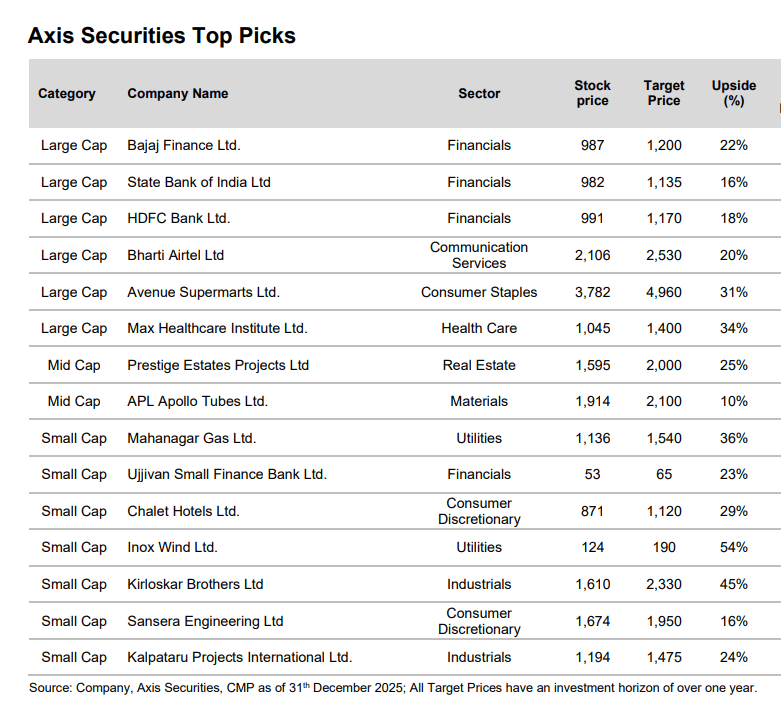781x704 pixels.
Task: Click the Upside (%) column header
Action: [733, 93]
